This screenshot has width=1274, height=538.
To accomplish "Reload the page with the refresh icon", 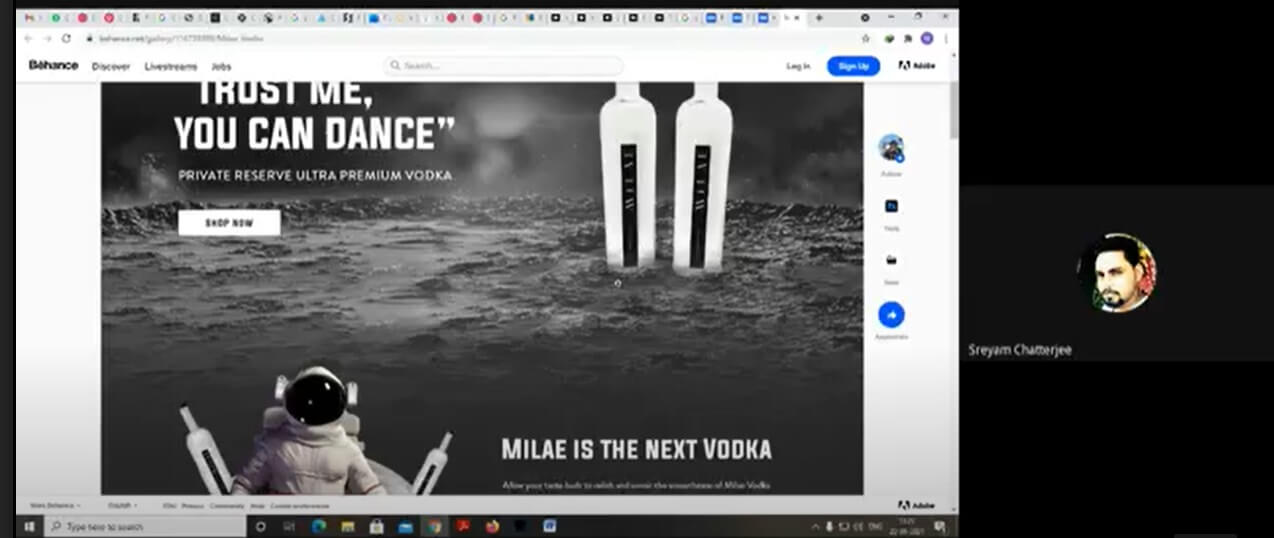I will (x=67, y=38).
